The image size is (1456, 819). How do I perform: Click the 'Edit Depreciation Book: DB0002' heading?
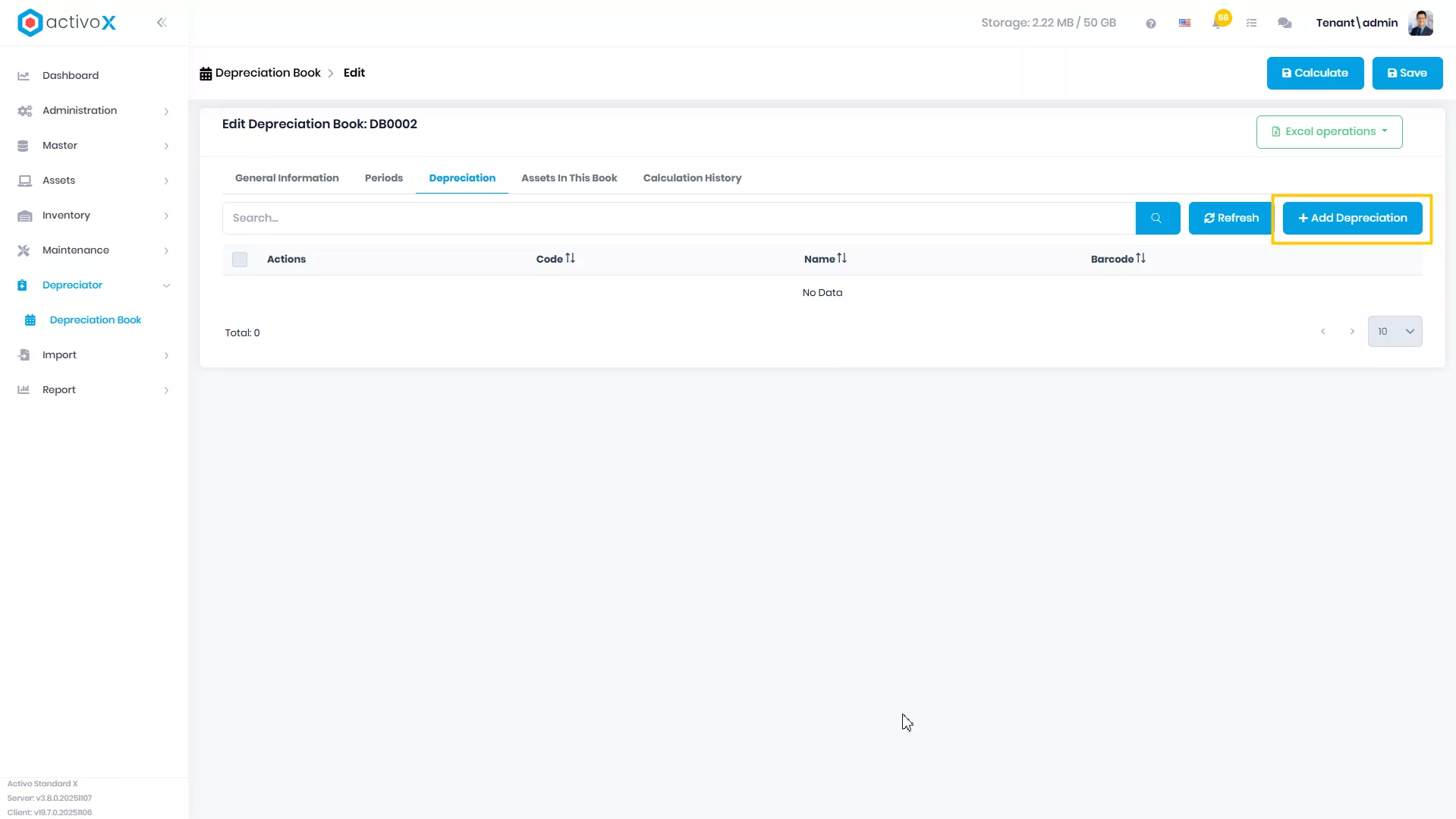pyautogui.click(x=319, y=124)
